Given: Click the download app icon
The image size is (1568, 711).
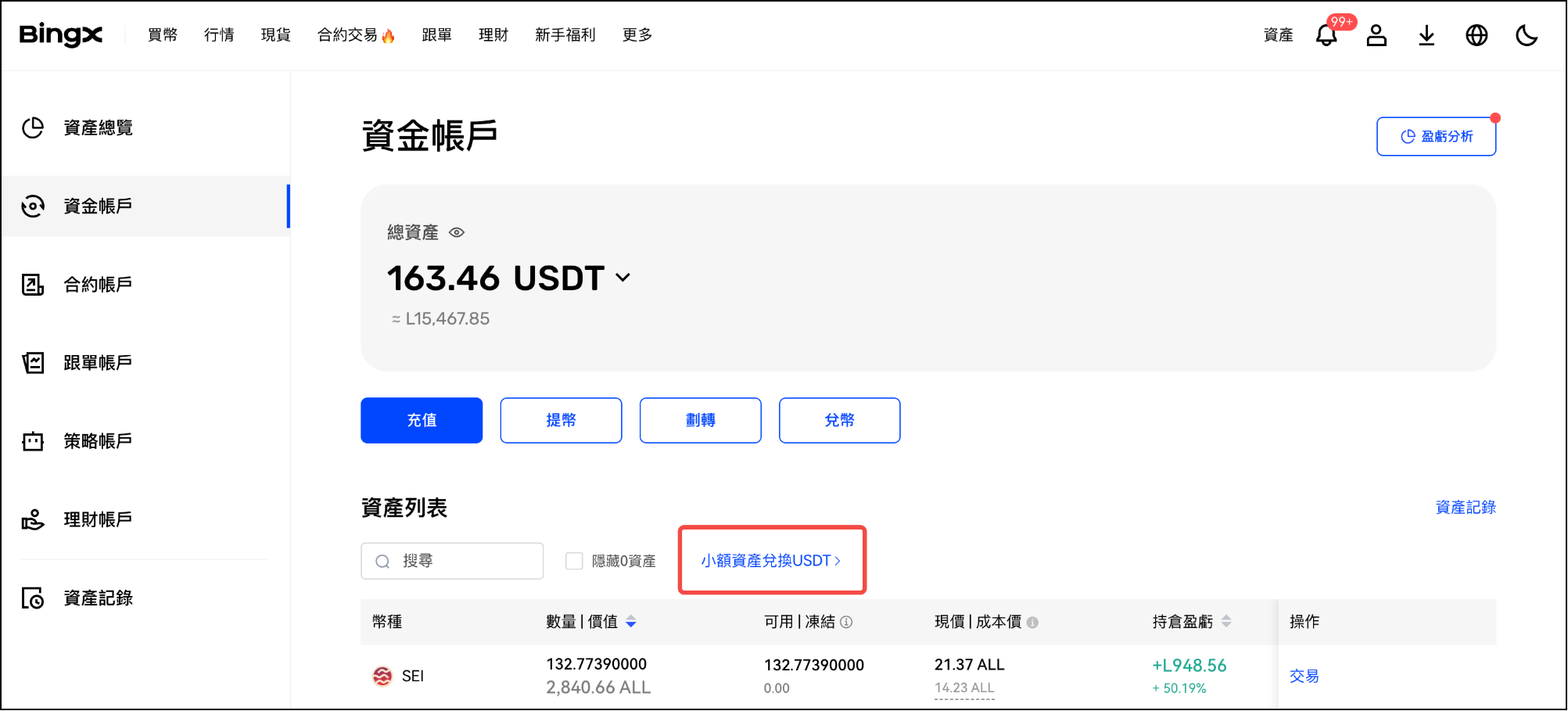Looking at the screenshot, I should pyautogui.click(x=1426, y=35).
